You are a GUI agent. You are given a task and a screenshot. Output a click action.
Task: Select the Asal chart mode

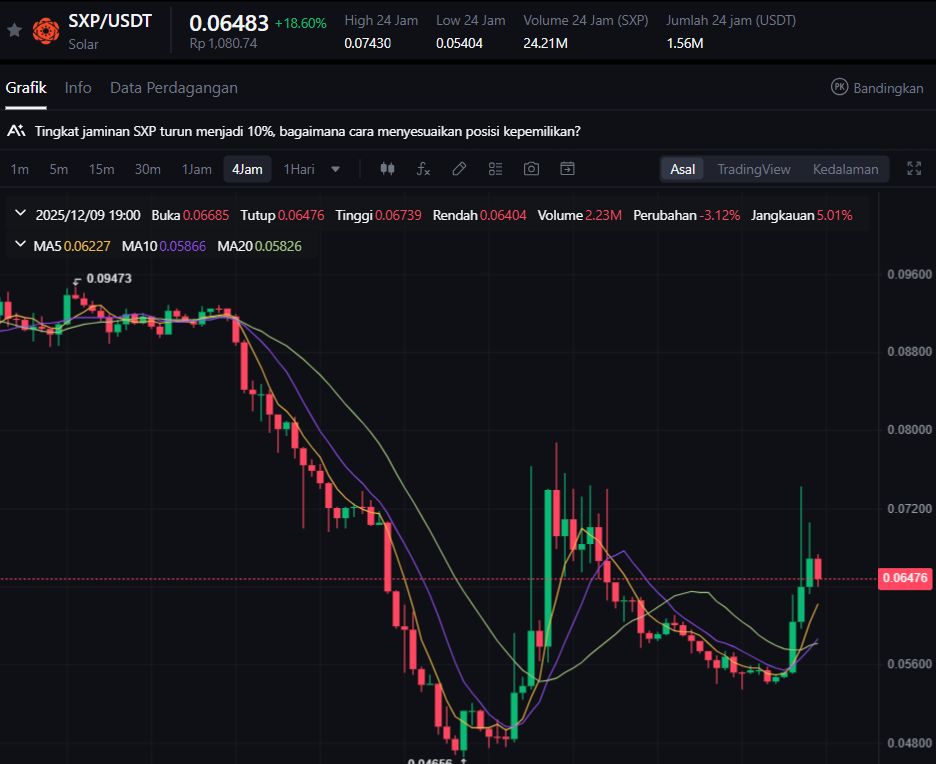tap(683, 169)
